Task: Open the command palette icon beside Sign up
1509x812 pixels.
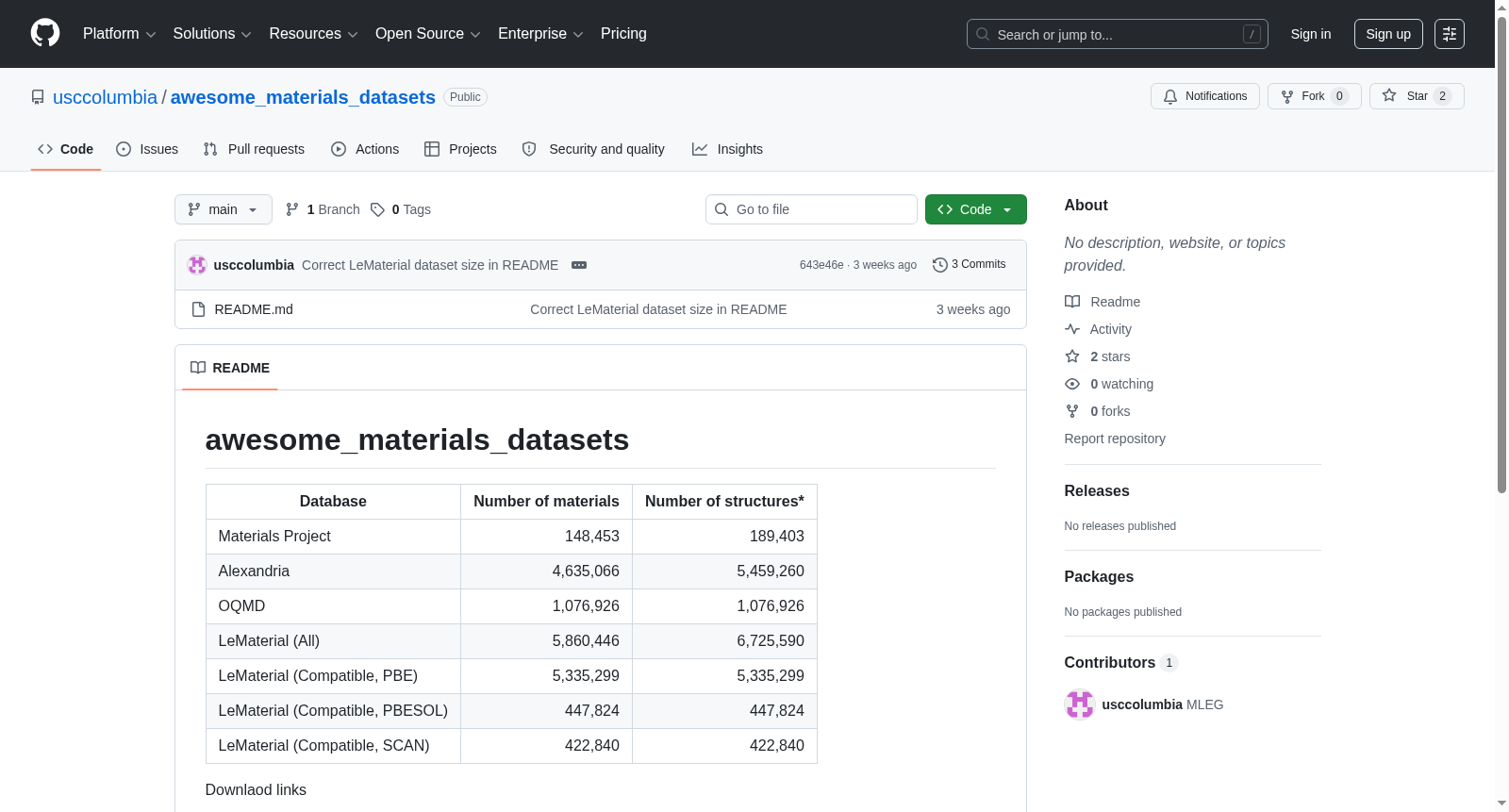Action: [x=1450, y=34]
